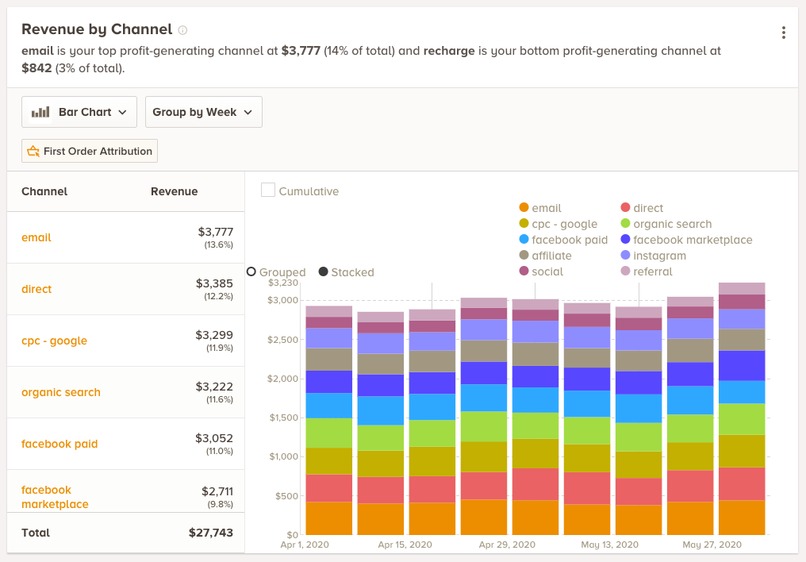Click the info icon beside Revenue by Channel
Image resolution: width=806 pixels, height=562 pixels.
[182, 30]
